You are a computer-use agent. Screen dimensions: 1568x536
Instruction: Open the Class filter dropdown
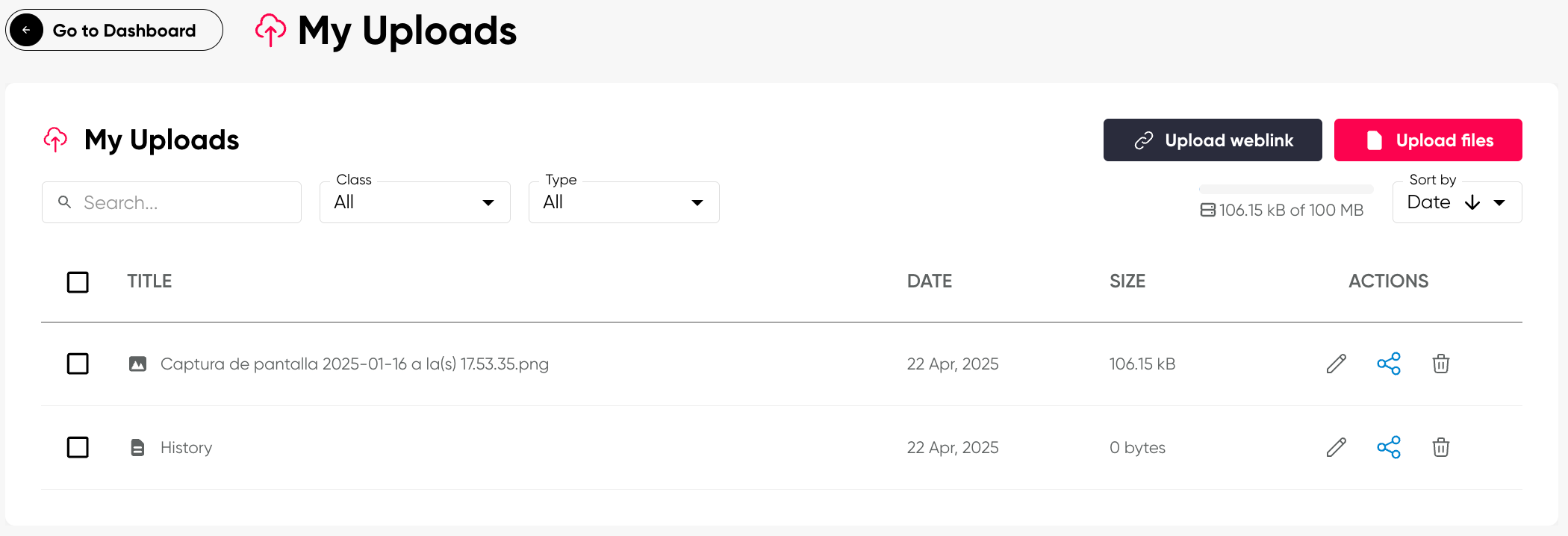414,202
